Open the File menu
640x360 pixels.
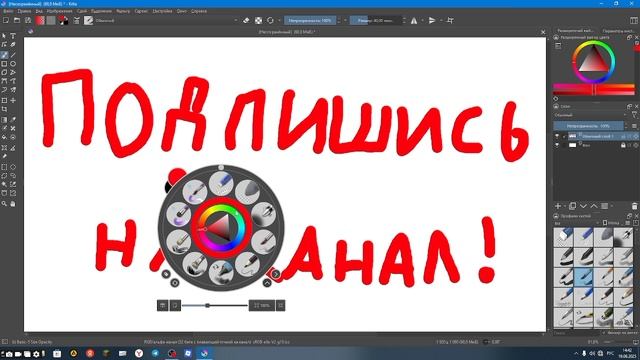coord(8,11)
